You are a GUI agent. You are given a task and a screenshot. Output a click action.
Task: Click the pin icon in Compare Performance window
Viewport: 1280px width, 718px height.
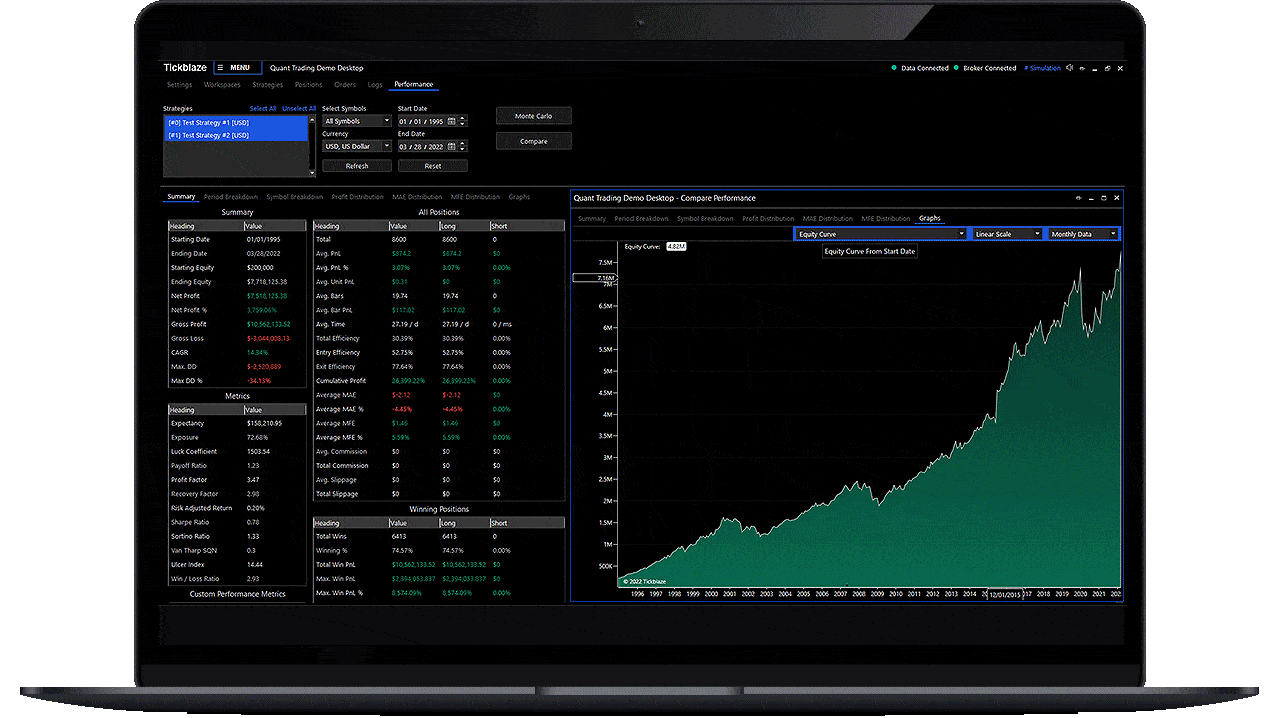1079,198
